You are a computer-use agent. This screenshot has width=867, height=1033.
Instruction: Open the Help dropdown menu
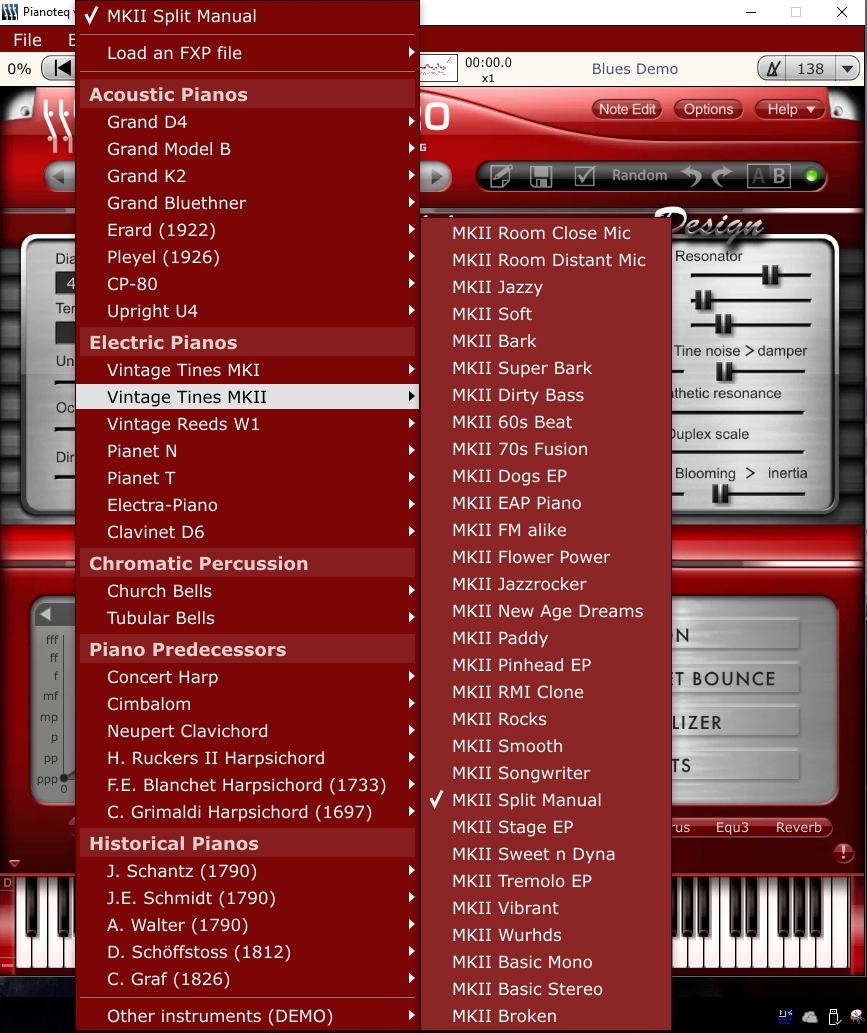tap(790, 109)
